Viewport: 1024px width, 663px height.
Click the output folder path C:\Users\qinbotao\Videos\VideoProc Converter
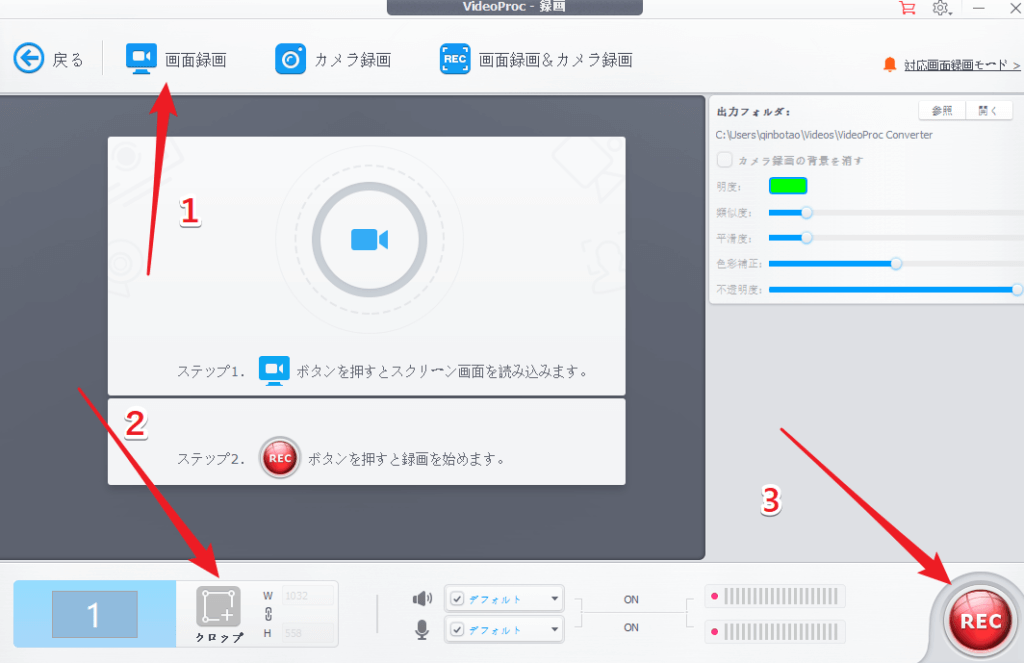click(x=824, y=135)
